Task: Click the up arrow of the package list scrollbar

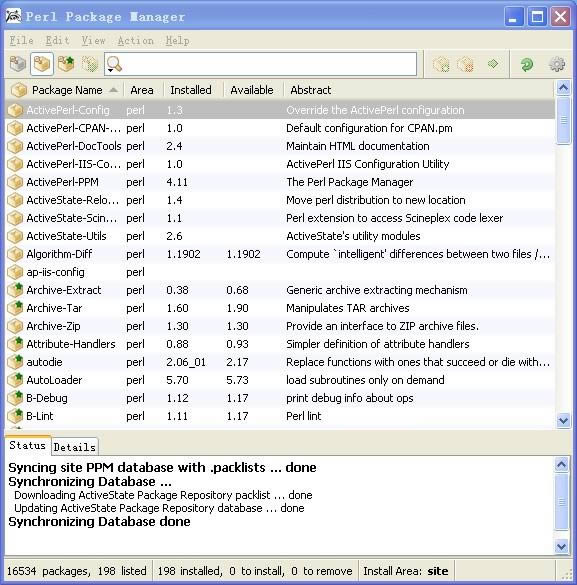Action: coord(563,88)
